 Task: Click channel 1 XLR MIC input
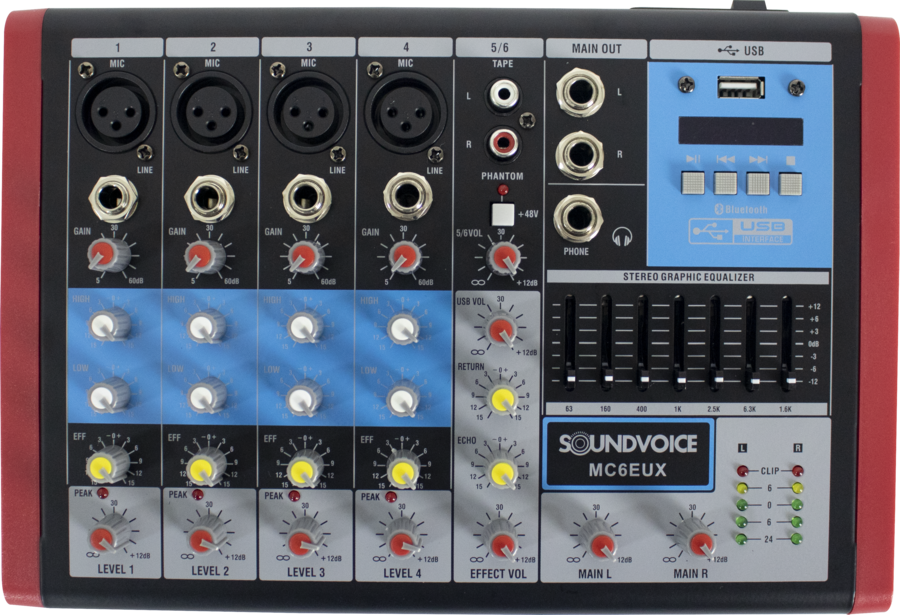(x=115, y=110)
